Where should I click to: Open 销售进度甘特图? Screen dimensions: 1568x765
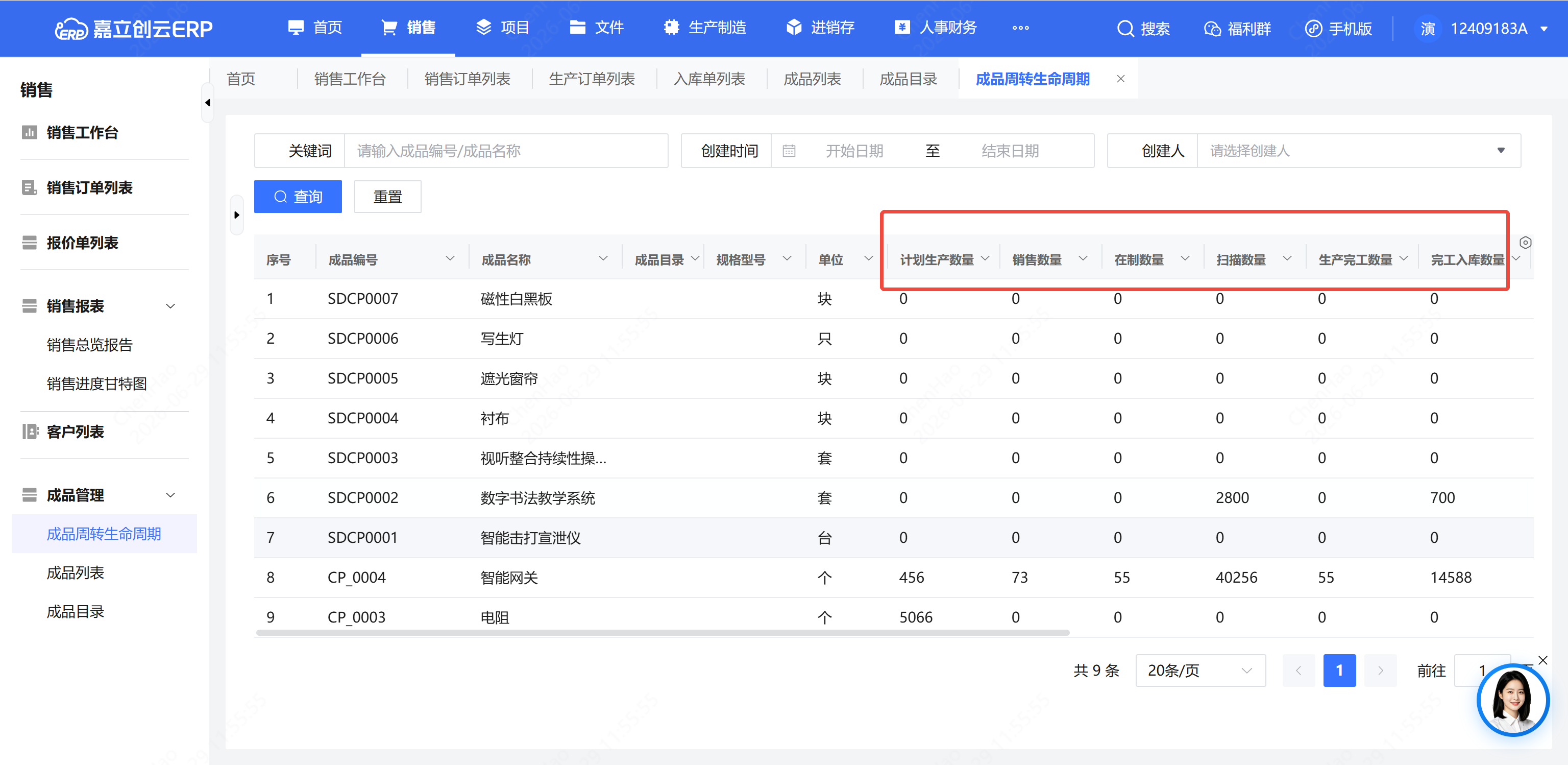point(97,383)
